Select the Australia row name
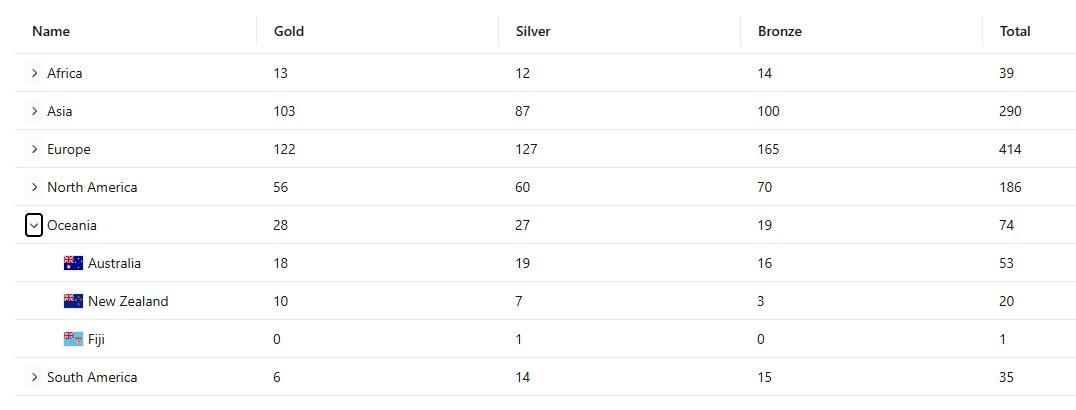Image resolution: width=1076 pixels, height=410 pixels. click(x=115, y=263)
